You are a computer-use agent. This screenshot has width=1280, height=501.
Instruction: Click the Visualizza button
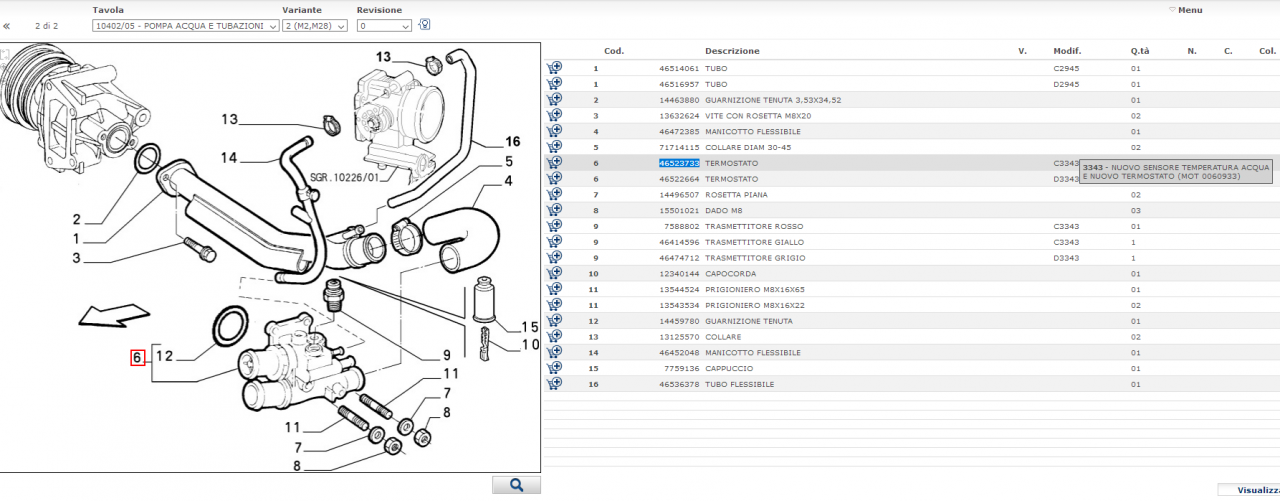tap(1257, 491)
